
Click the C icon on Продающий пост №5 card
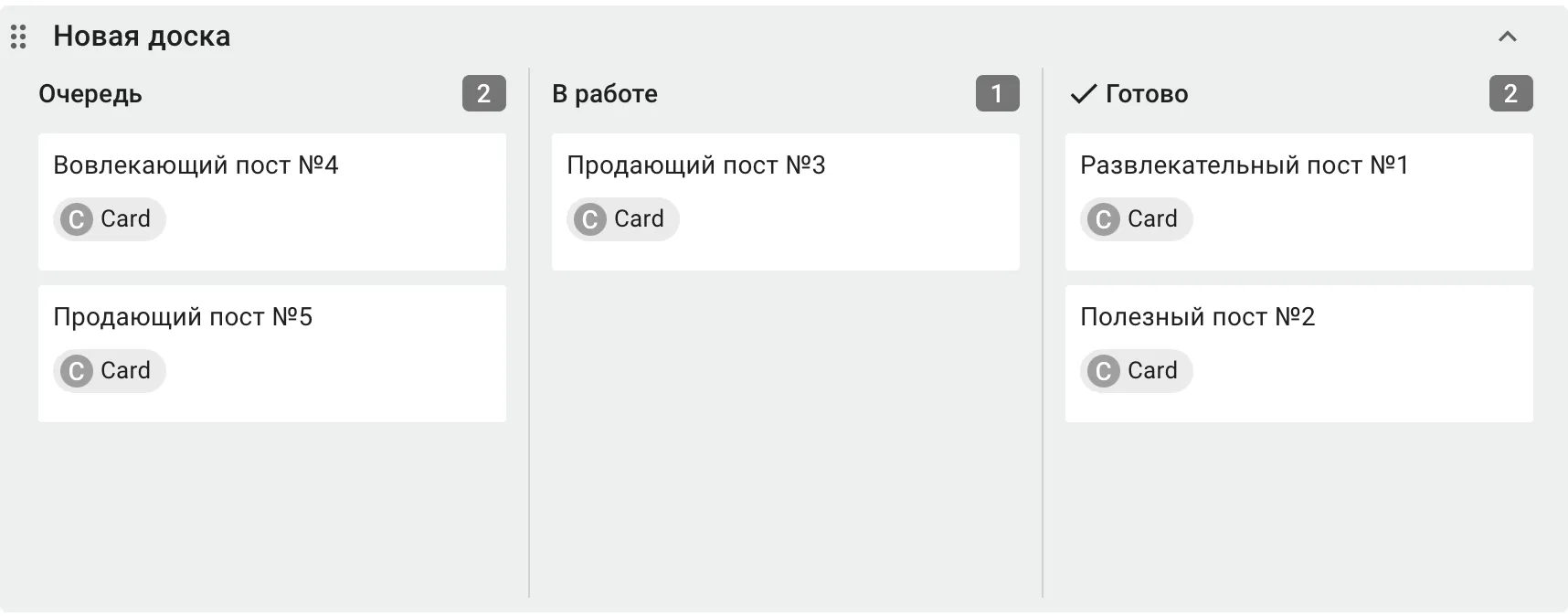pos(75,370)
